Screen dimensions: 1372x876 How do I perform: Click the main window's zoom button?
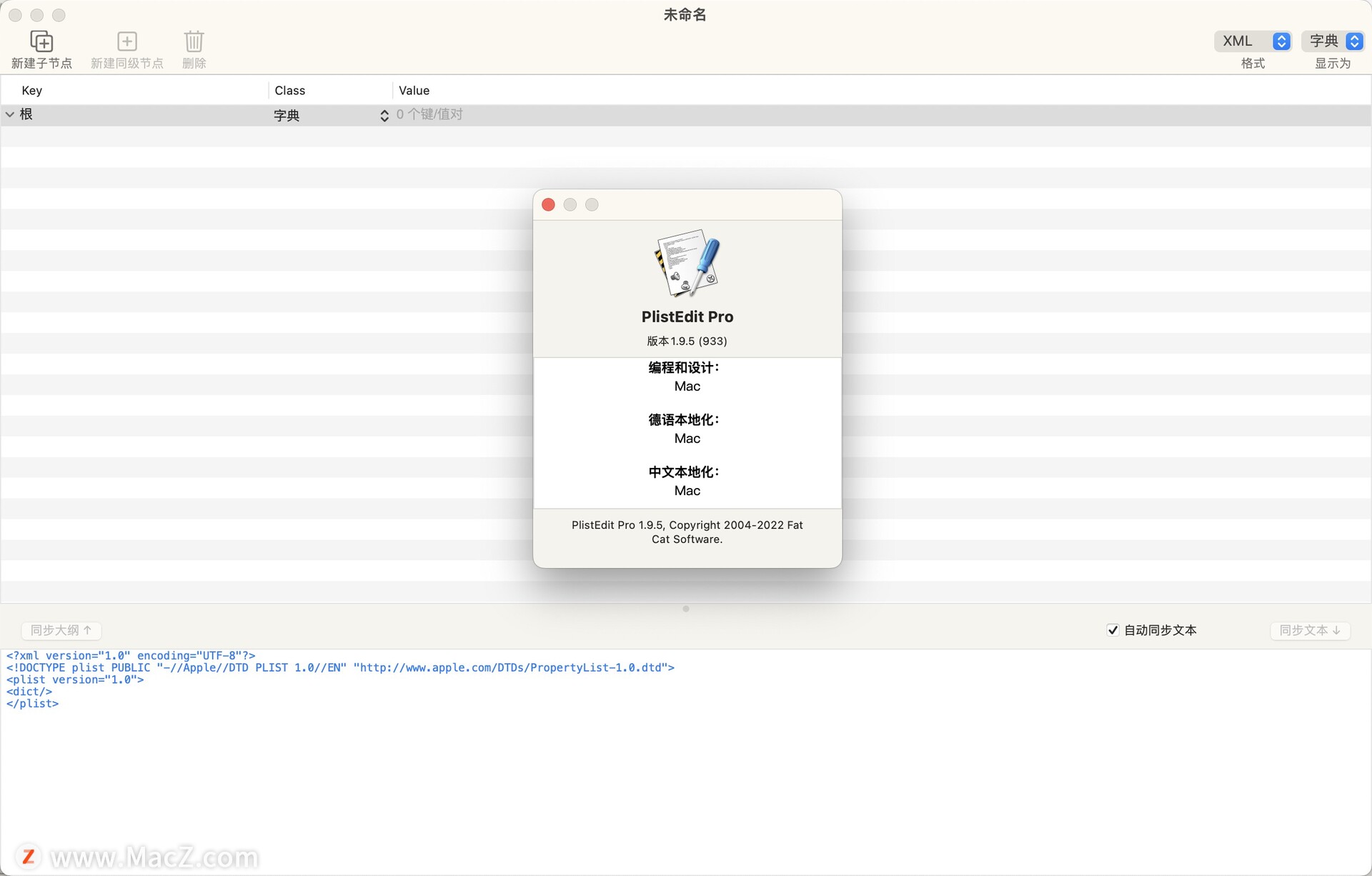point(59,15)
